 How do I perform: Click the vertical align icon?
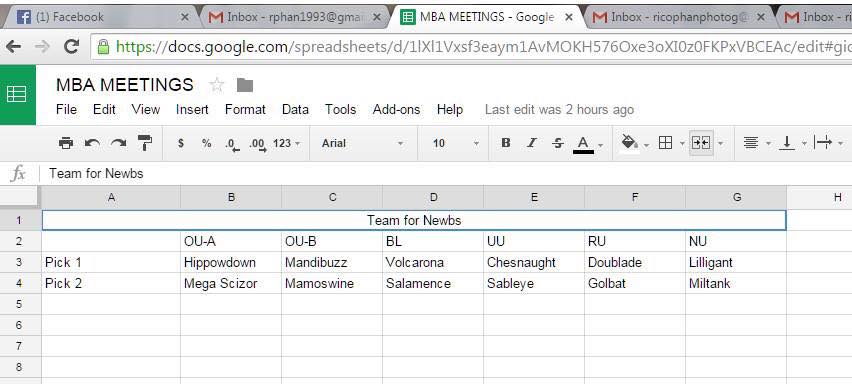pos(787,143)
